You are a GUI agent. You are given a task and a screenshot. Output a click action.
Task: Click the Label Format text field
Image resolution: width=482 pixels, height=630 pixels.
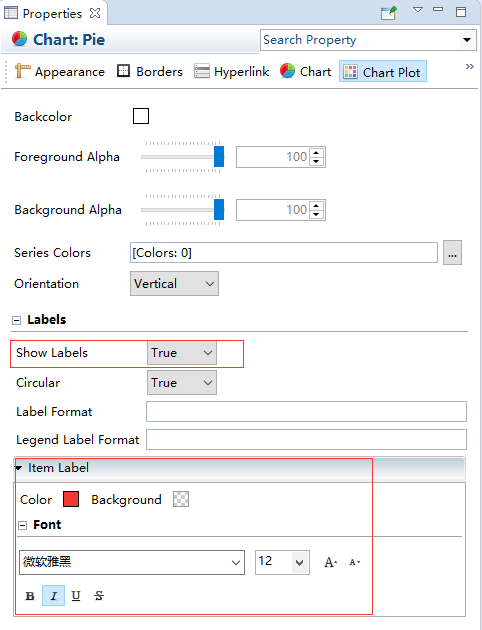pyautogui.click(x=306, y=411)
